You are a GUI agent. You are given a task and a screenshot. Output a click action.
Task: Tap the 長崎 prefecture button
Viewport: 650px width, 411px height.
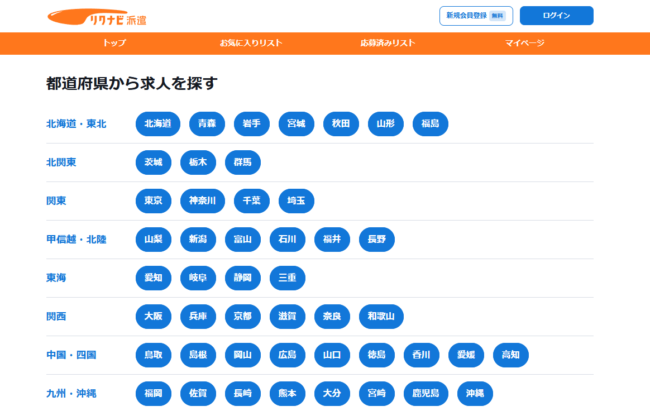tap(243, 393)
